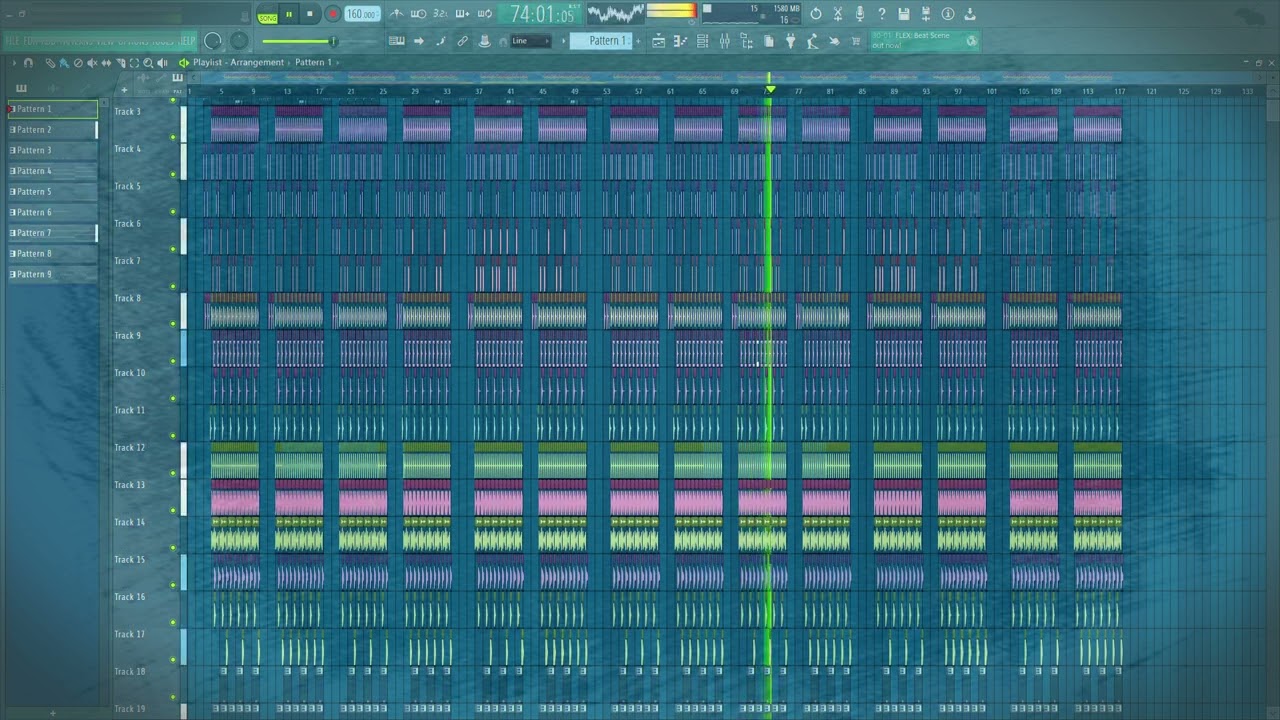The width and height of the screenshot is (1280, 720).
Task: Toggle wait-for-input to start playing
Action: (x=418, y=14)
